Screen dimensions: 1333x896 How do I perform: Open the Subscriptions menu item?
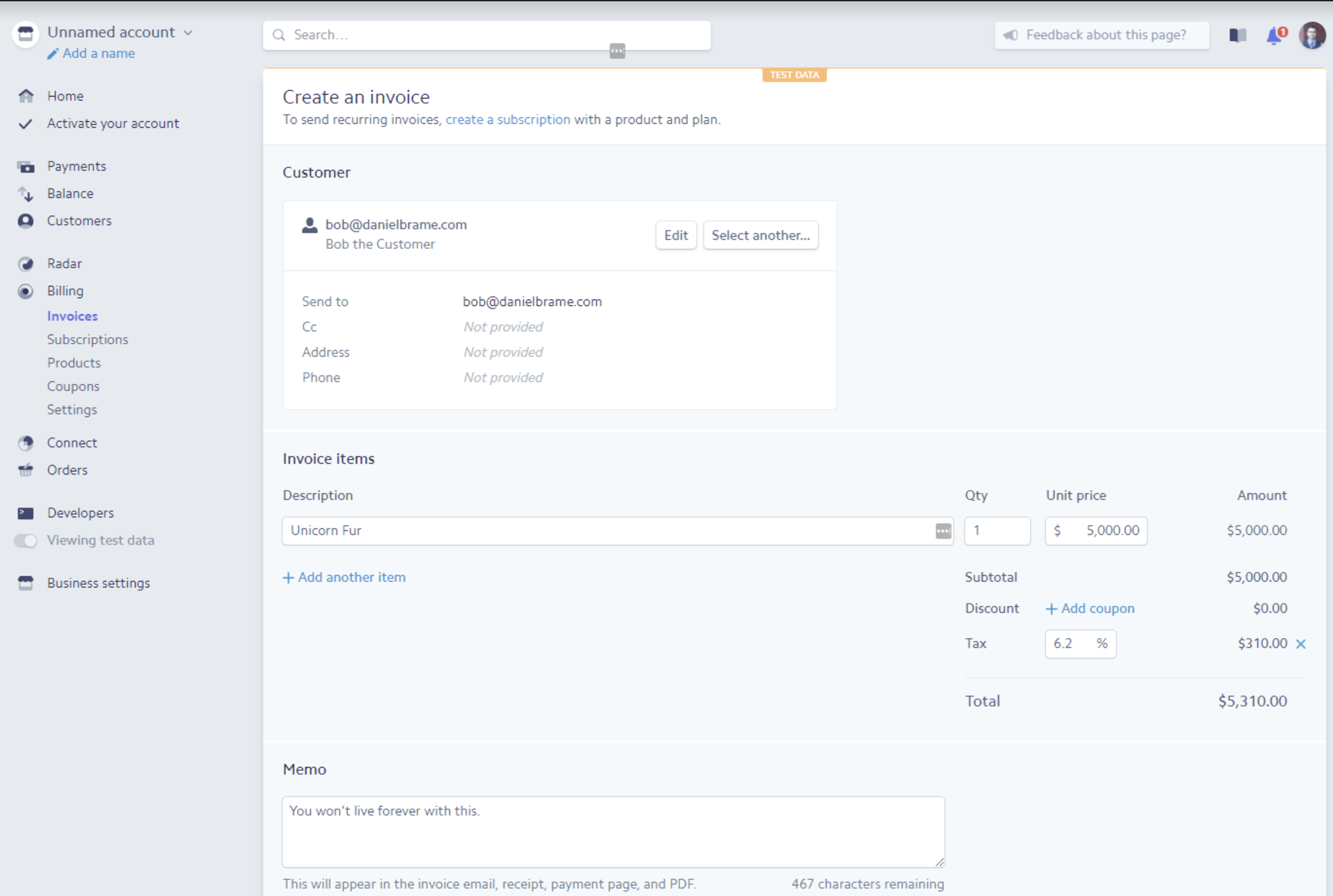coord(87,339)
